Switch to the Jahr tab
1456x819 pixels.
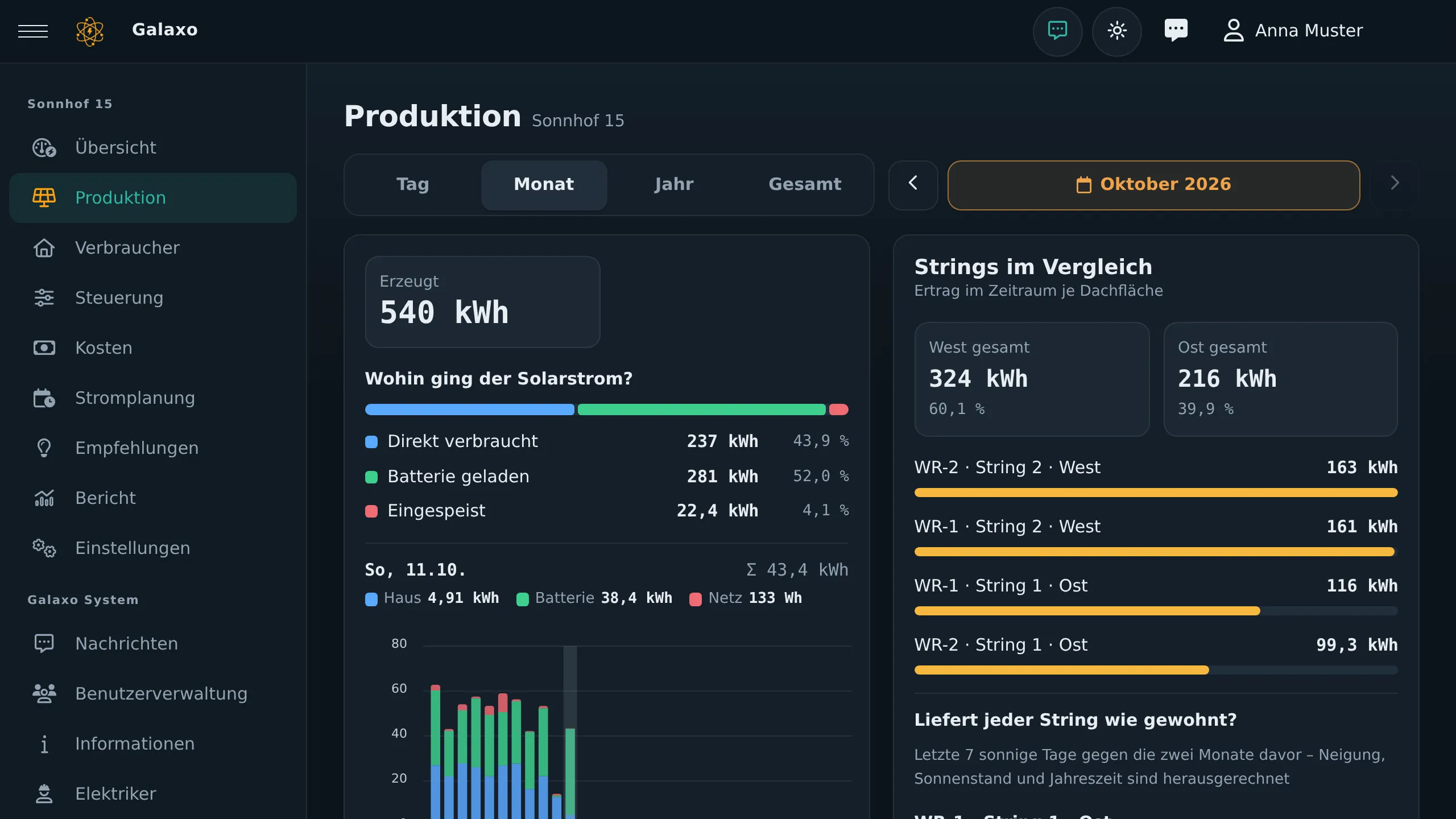674,185
